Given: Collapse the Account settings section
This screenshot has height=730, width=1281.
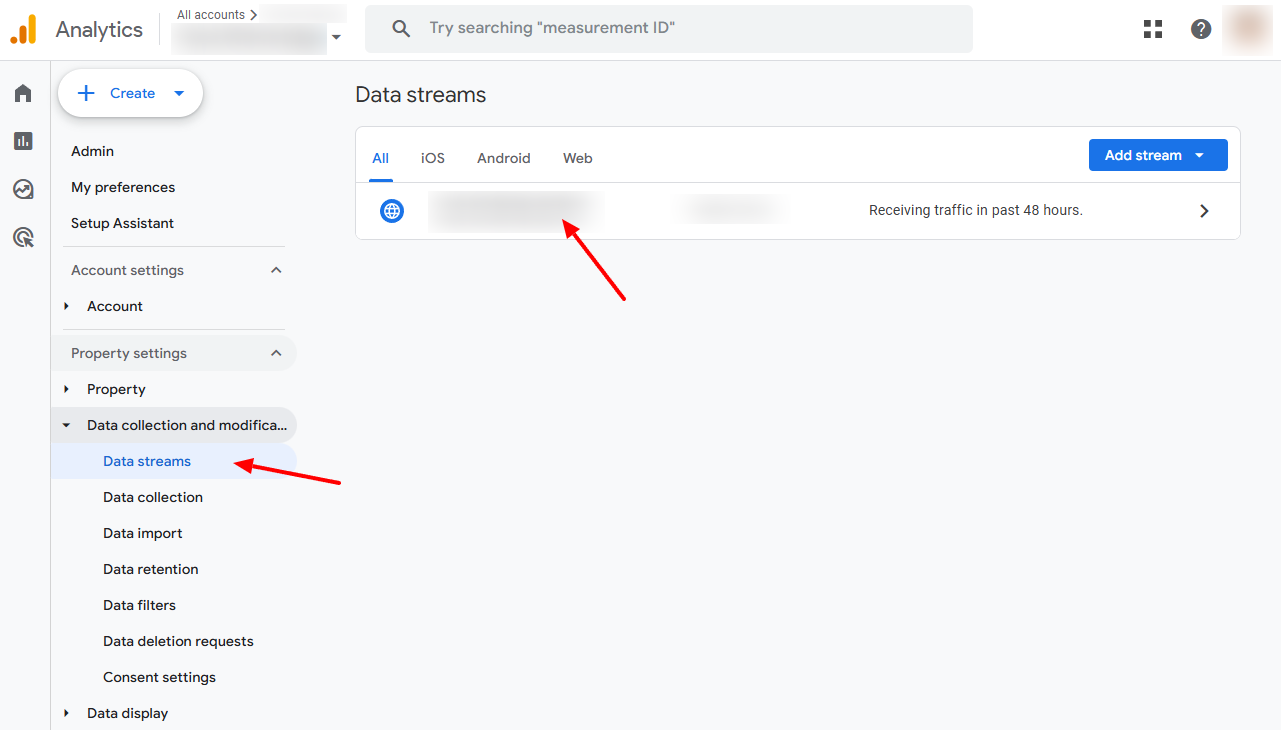Looking at the screenshot, I should pos(276,270).
